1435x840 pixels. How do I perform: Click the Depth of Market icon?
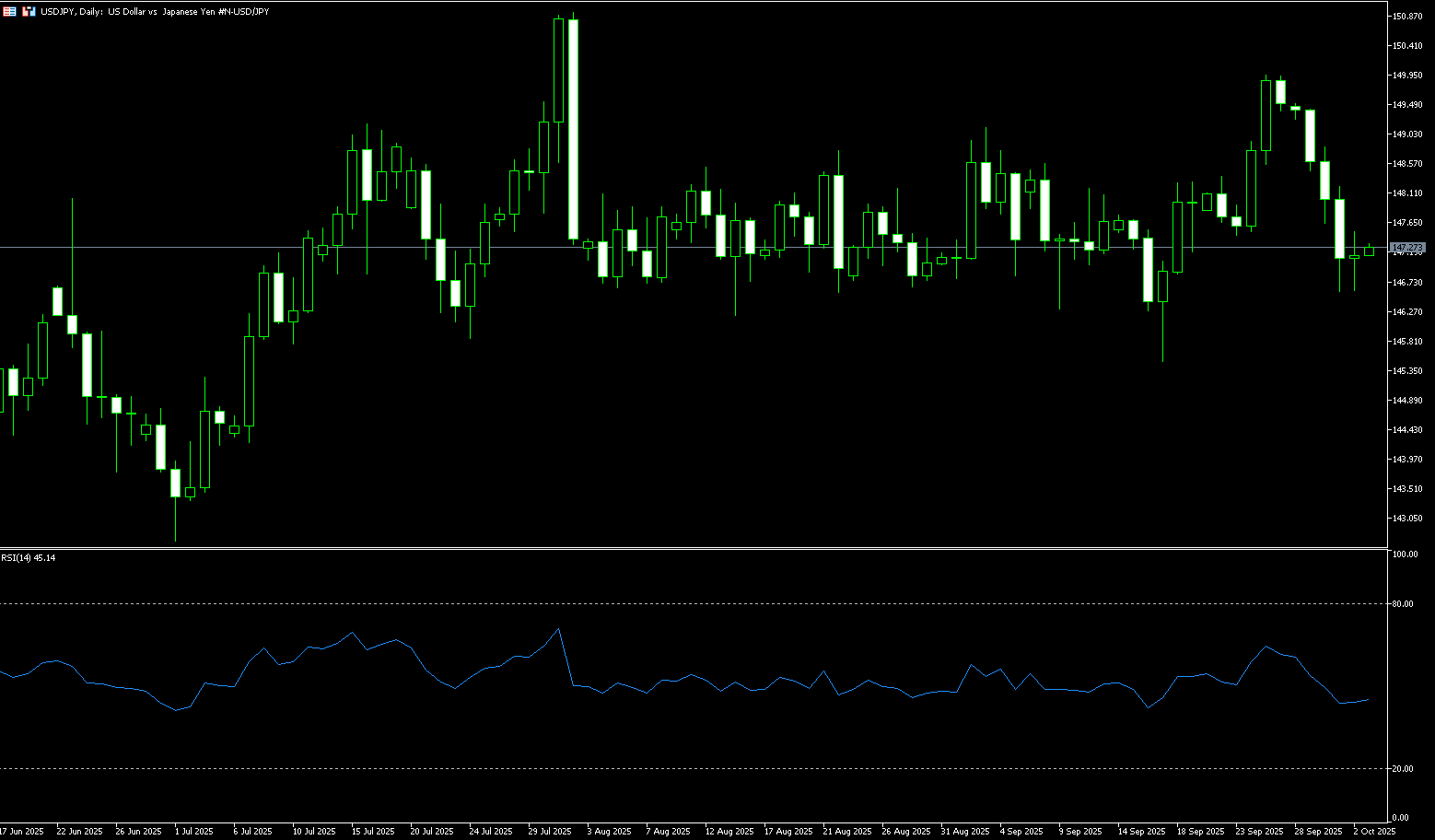coord(29,11)
